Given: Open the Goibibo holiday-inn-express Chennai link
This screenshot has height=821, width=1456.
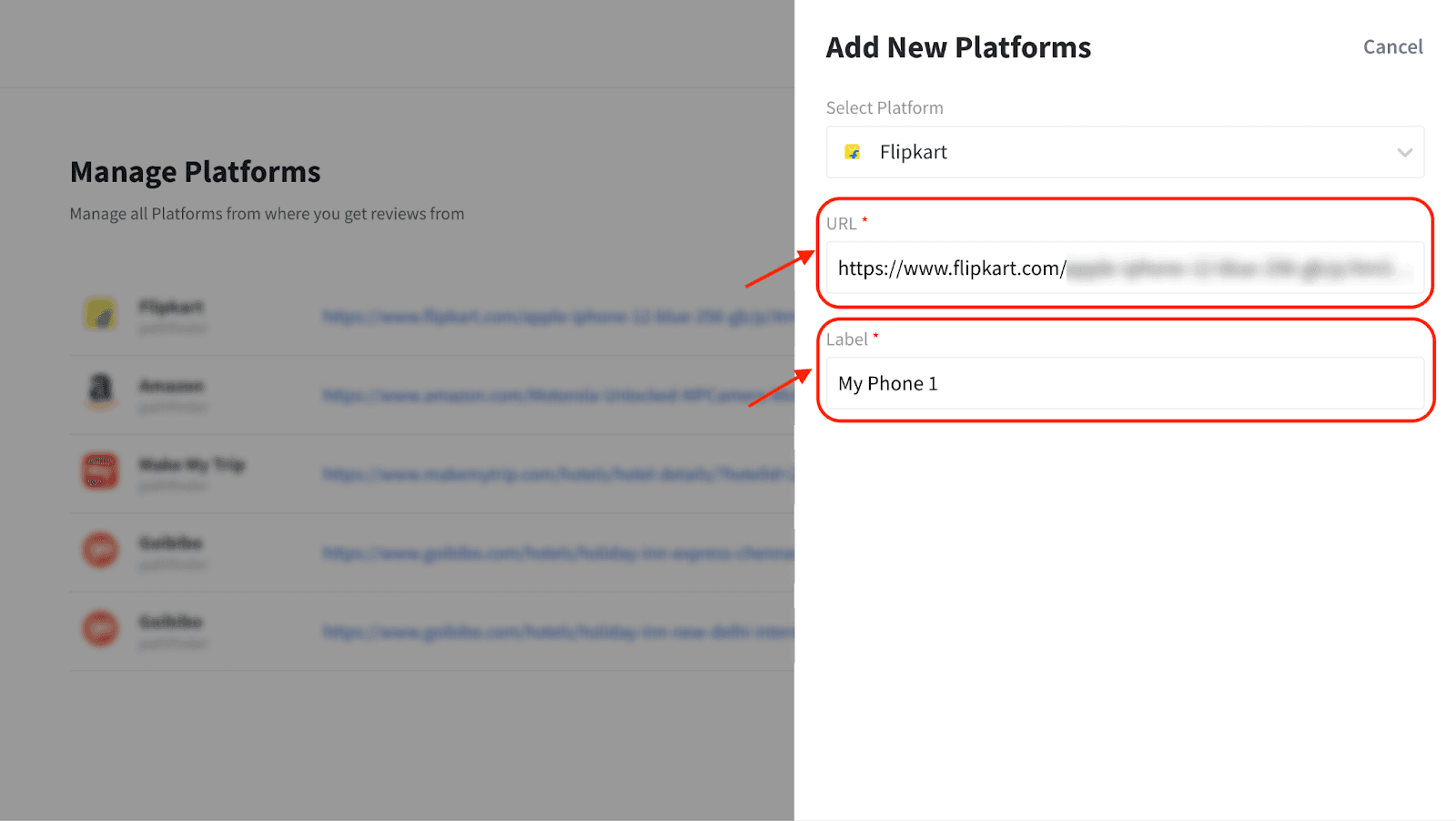Looking at the screenshot, I should pyautogui.click(x=557, y=553).
